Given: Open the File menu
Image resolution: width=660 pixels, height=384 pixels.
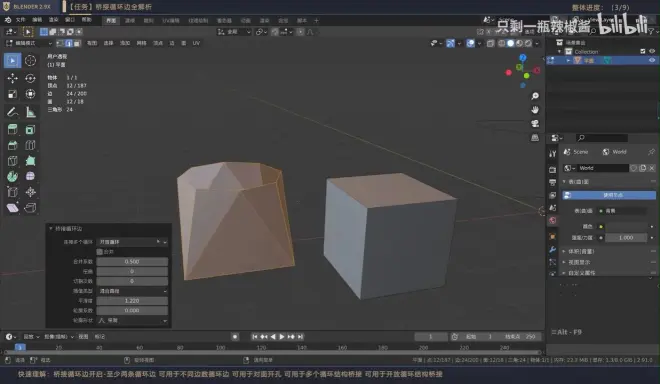Looking at the screenshot, I should tap(21, 20).
